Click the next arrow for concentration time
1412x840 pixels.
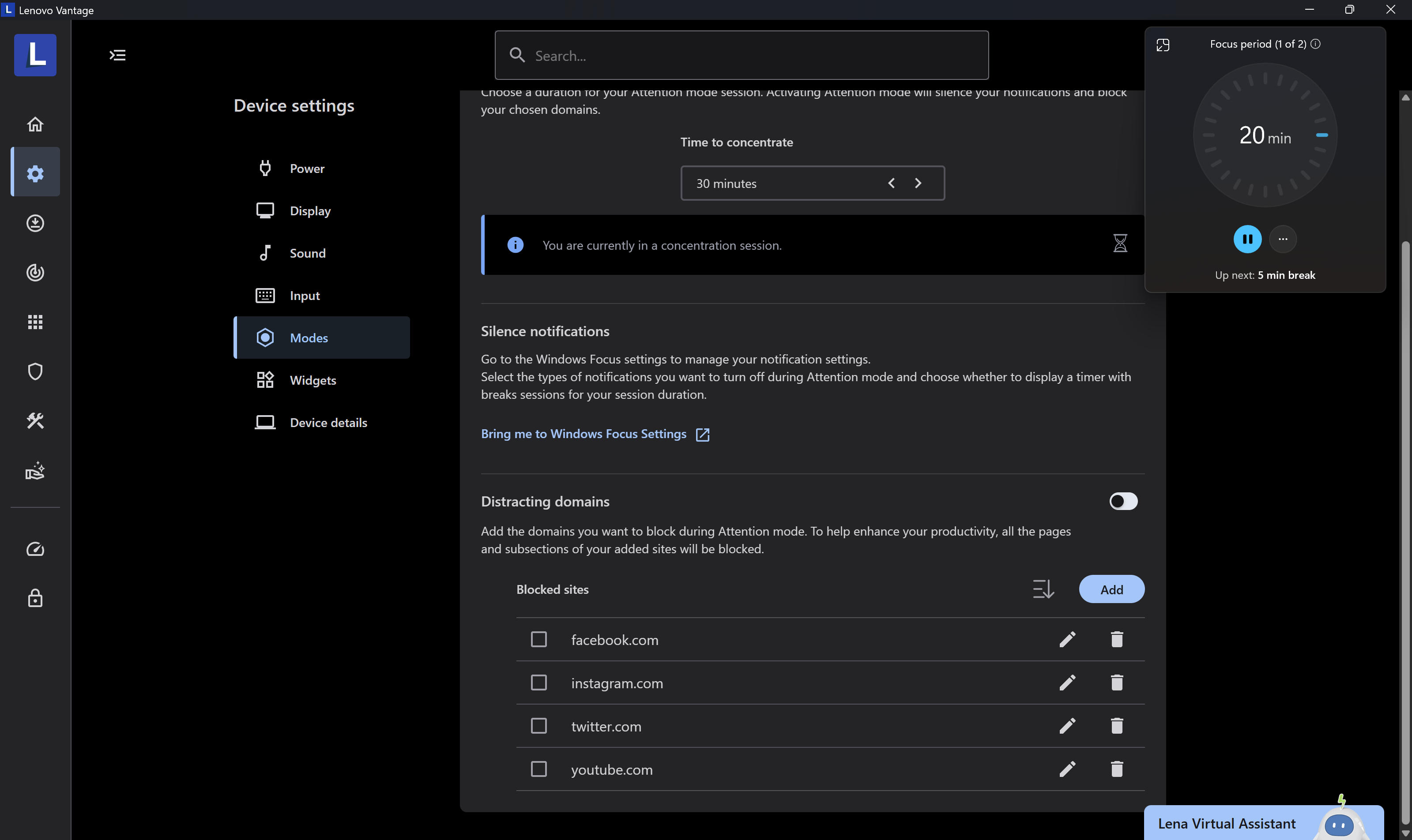pyautogui.click(x=918, y=184)
